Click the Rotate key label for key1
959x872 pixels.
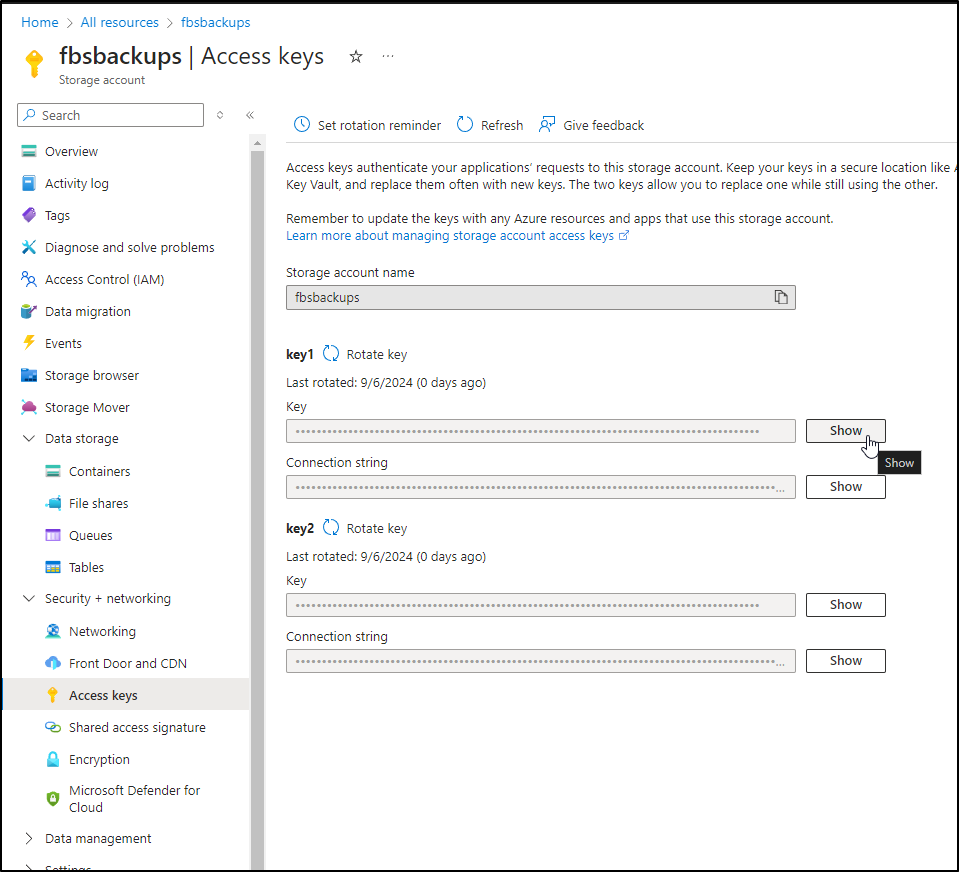pyautogui.click(x=377, y=355)
